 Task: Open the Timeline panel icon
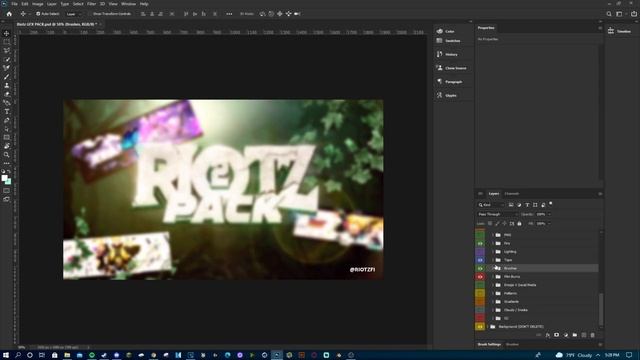611,31
